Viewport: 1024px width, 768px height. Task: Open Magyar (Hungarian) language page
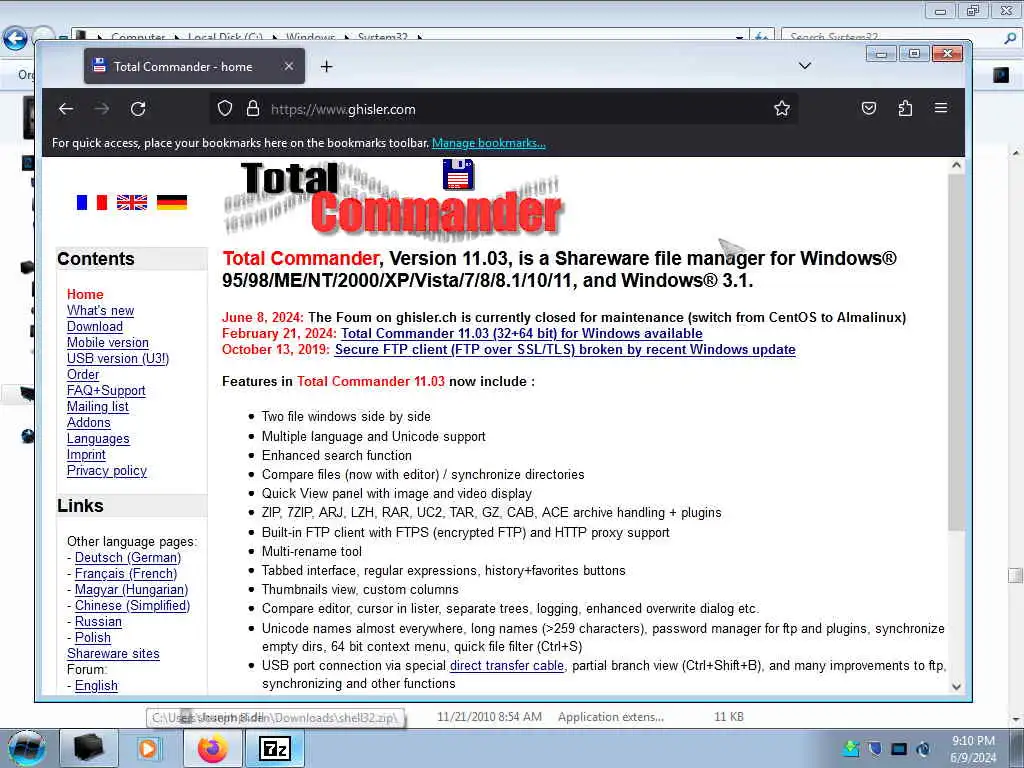(x=131, y=590)
